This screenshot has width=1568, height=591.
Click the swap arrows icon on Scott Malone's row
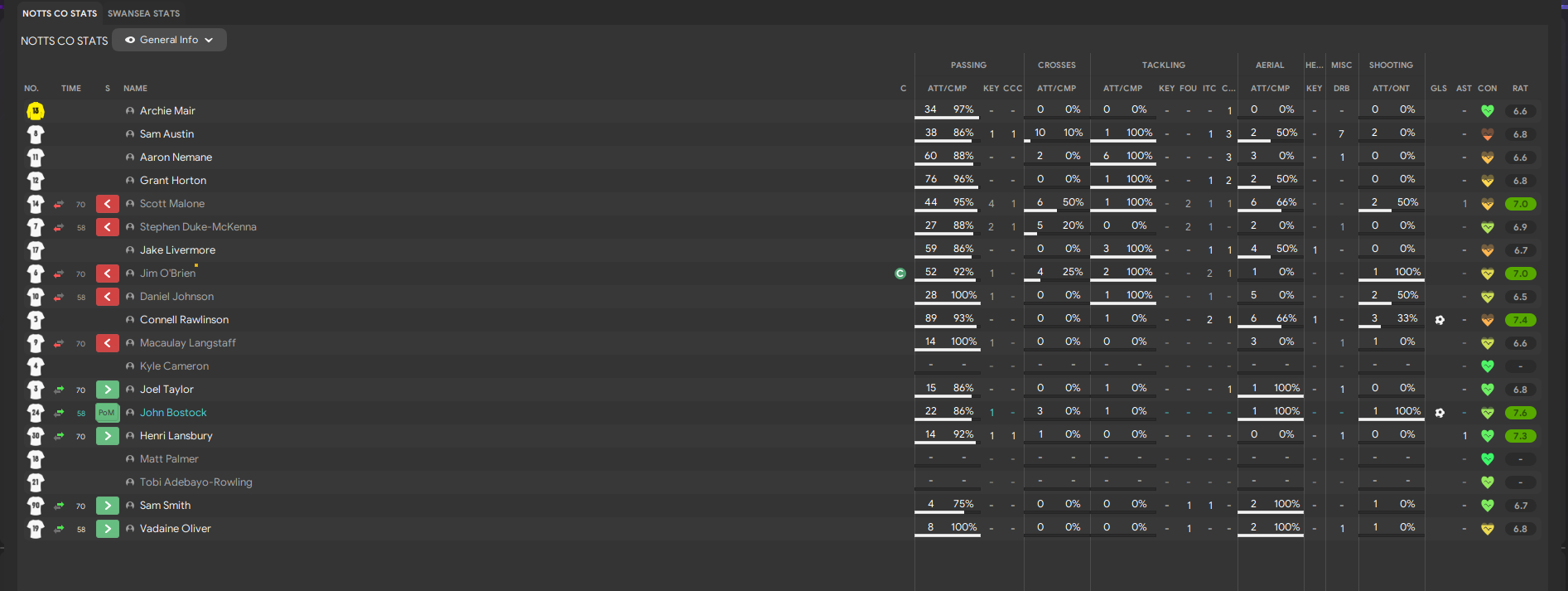tap(59, 204)
